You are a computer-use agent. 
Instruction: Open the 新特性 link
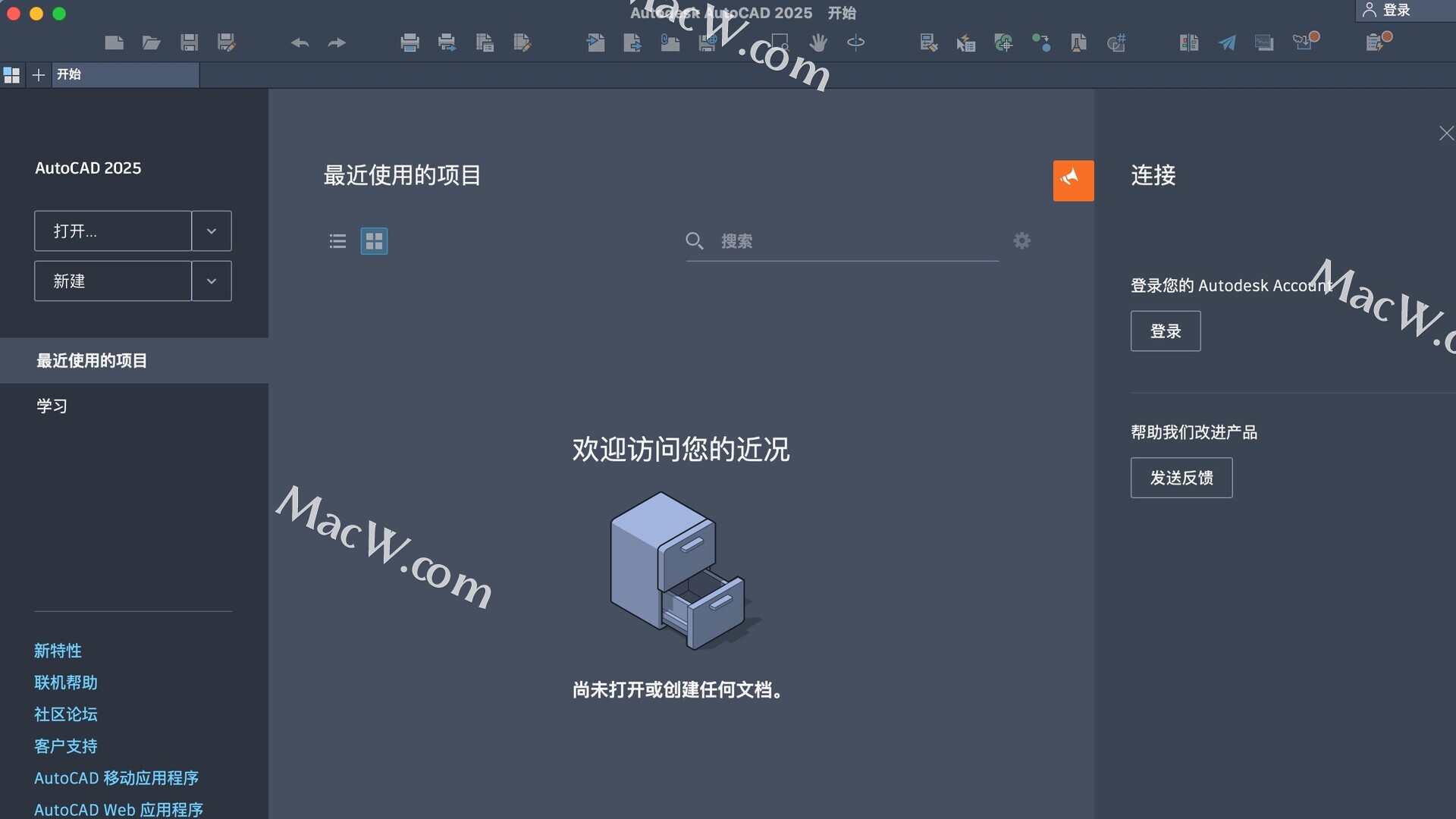pos(58,651)
